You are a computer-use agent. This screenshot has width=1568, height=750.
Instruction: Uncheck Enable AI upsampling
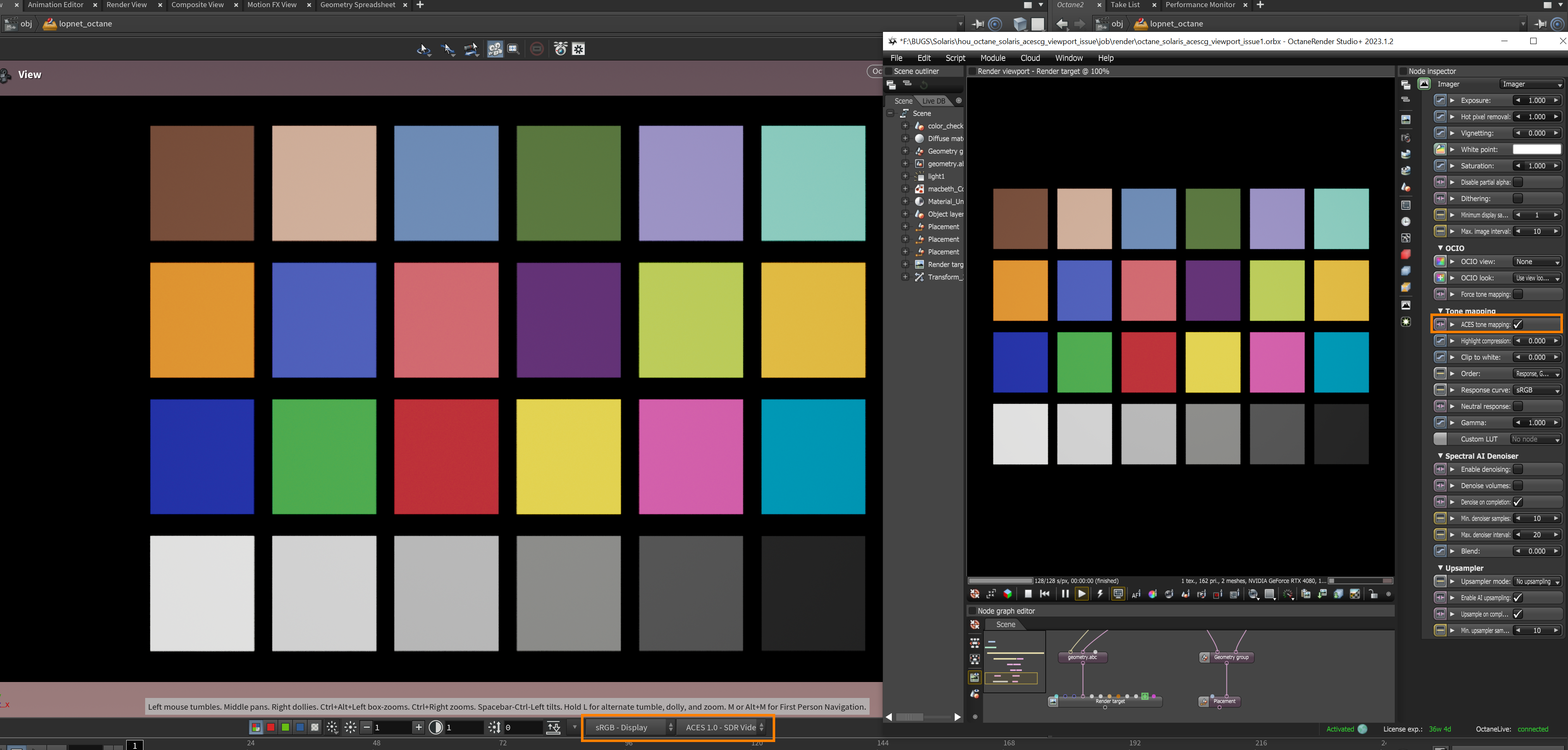pos(1518,598)
